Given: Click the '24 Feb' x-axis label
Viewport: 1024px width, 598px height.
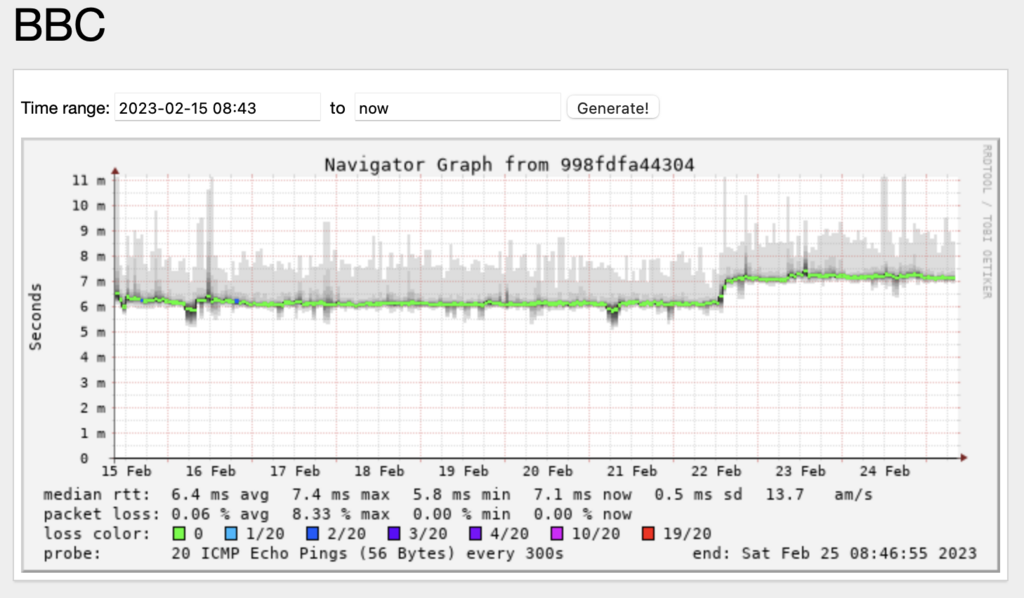Looking at the screenshot, I should [x=884, y=471].
